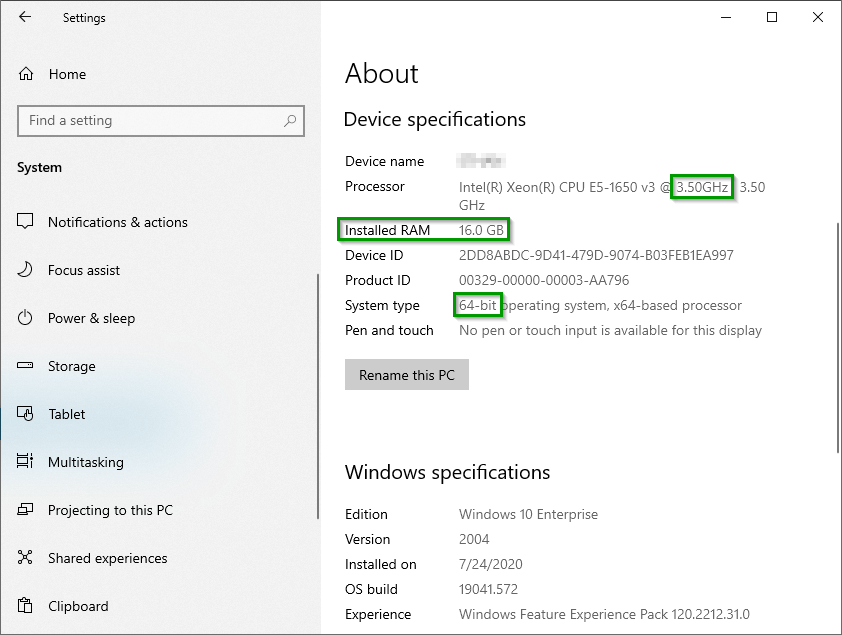Type in the Find a setting box
Screen dimensions: 842x635
click(x=150, y=121)
